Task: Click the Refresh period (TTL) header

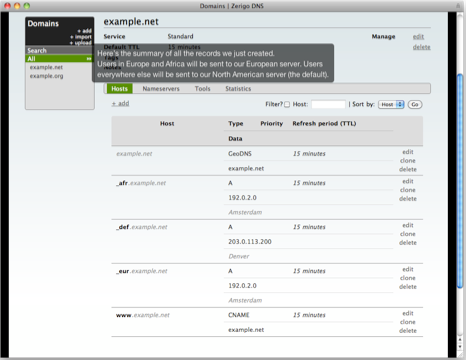Action: tap(324, 124)
